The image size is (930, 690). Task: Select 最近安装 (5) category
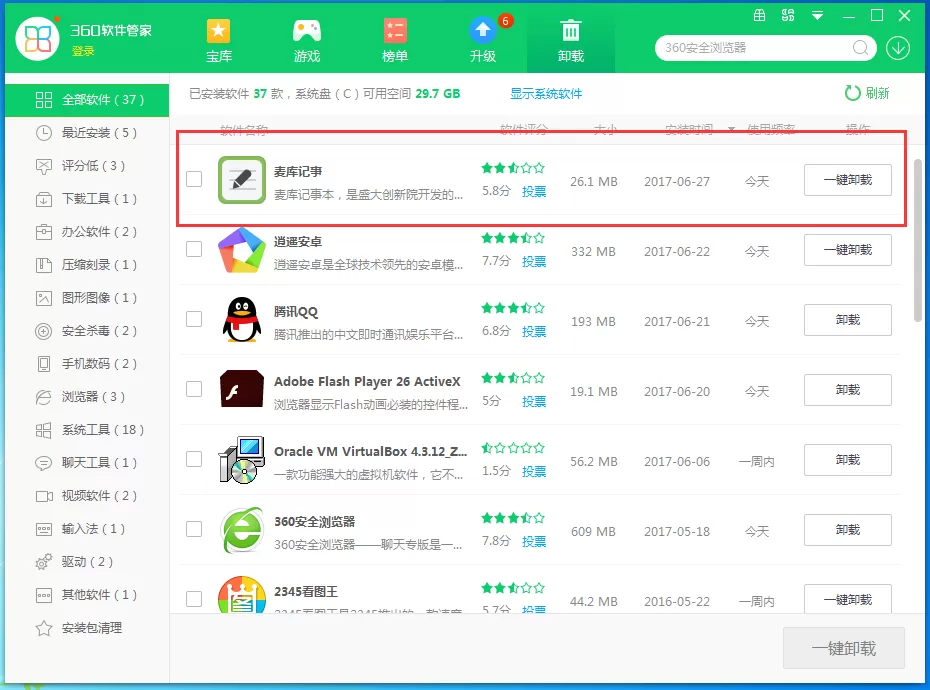pos(87,133)
